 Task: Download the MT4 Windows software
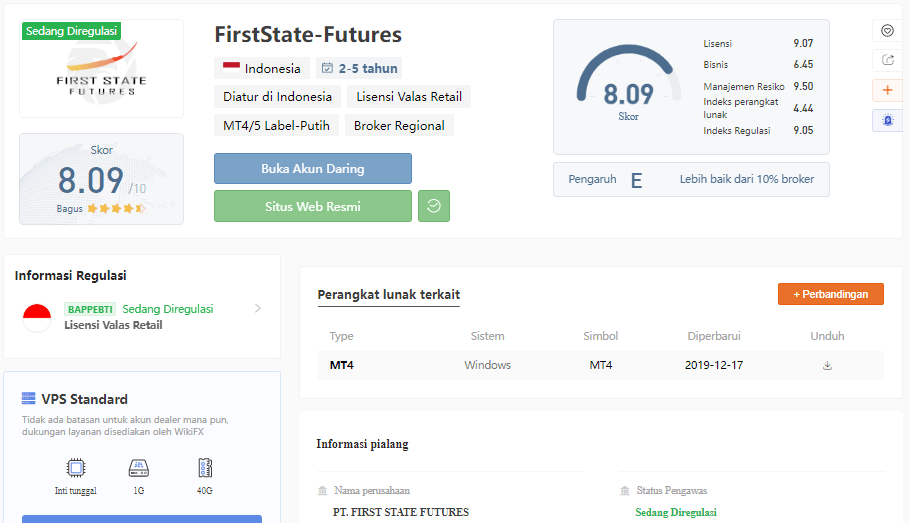click(x=827, y=365)
